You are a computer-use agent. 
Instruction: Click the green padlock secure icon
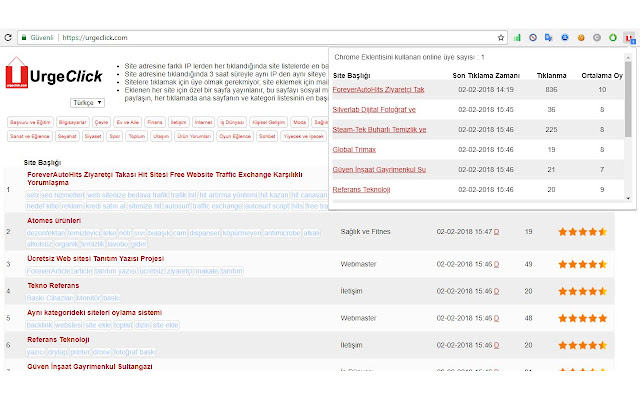24,38
